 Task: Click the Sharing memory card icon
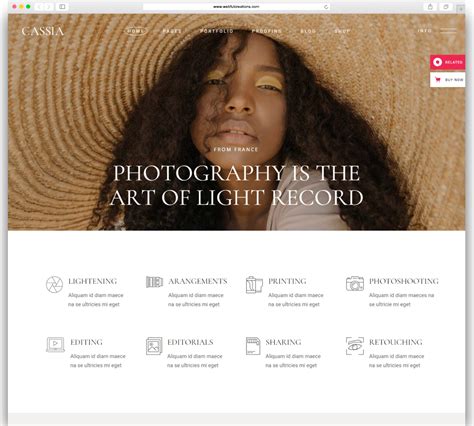pos(253,346)
